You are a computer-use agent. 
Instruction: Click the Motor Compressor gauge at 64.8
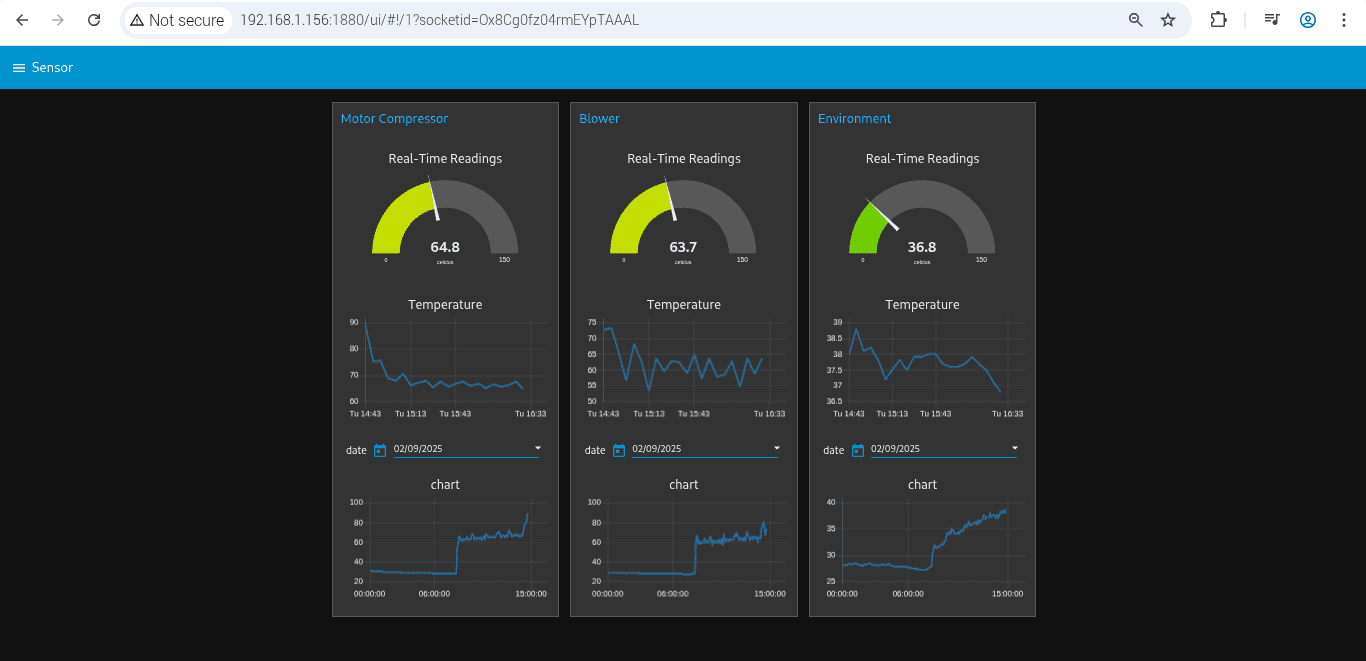tap(445, 220)
